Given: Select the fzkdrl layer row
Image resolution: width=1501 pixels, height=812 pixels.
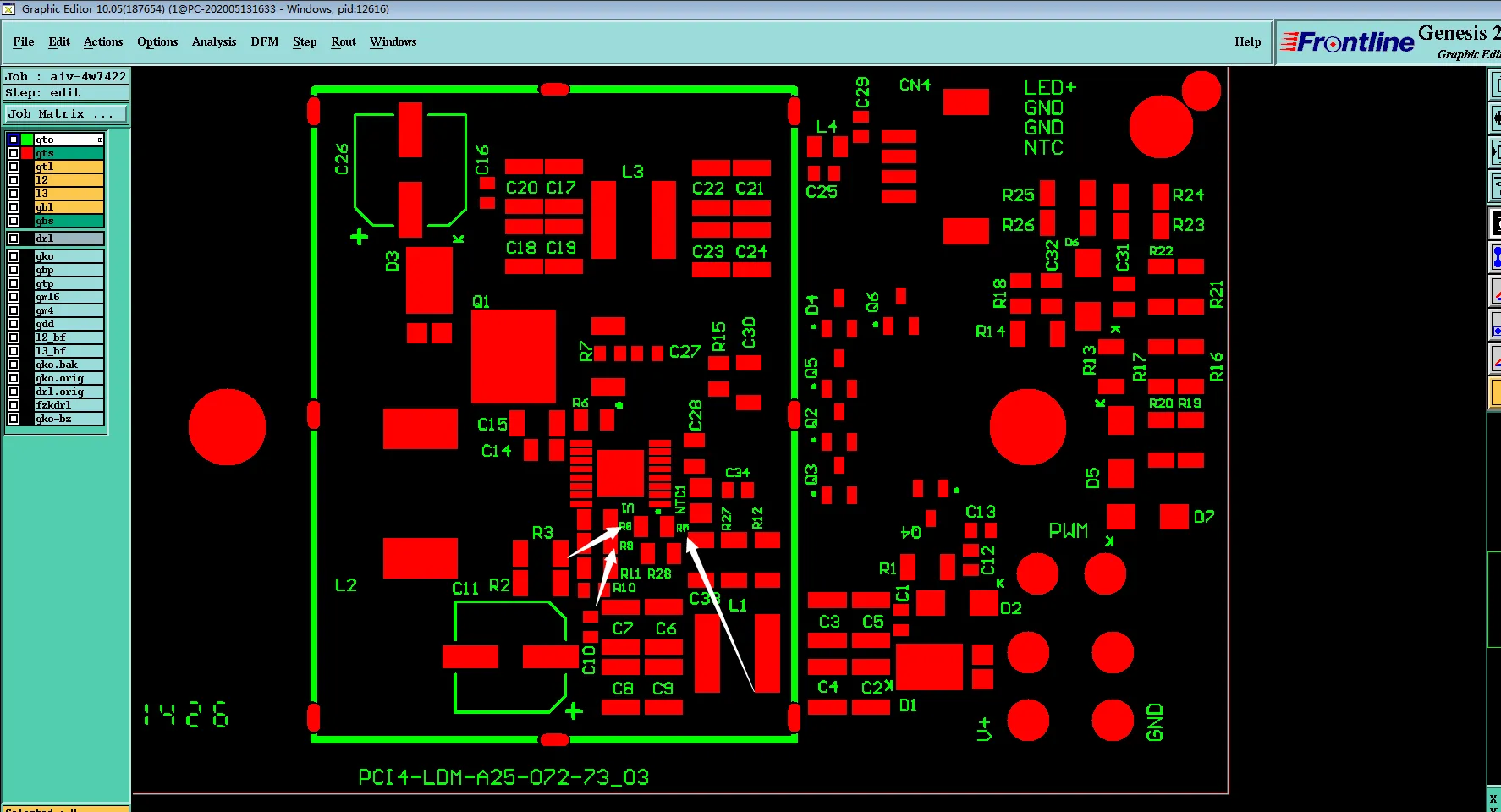Looking at the screenshot, I should [x=55, y=405].
